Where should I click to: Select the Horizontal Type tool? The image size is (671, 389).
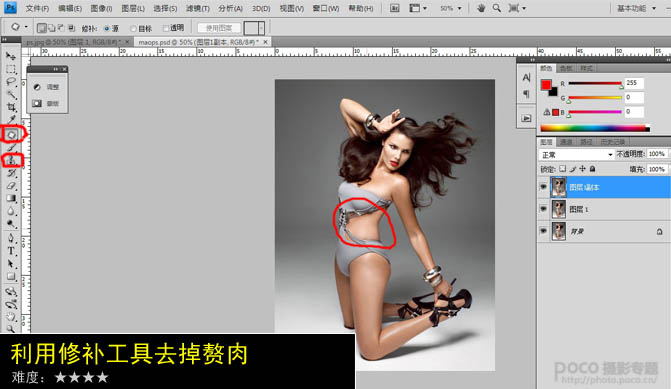click(x=11, y=251)
